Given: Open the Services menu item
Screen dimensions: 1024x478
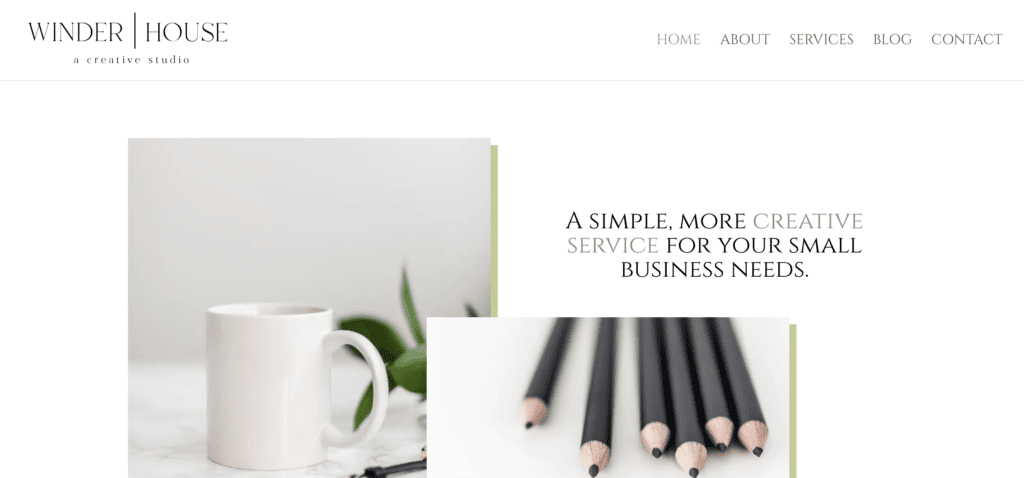Looking at the screenshot, I should pos(821,40).
